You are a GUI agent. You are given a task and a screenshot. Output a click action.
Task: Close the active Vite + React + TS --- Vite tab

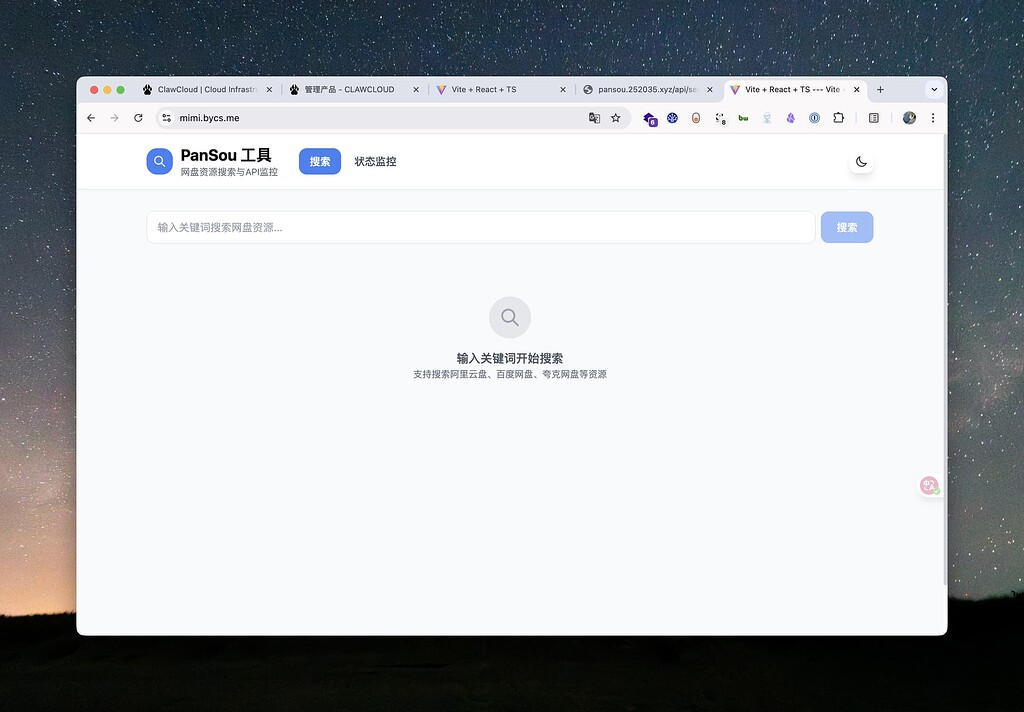click(857, 89)
